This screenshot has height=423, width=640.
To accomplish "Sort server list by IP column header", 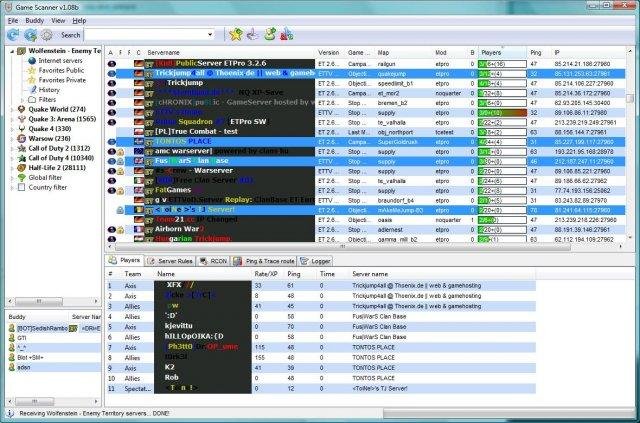I will (x=588, y=53).
